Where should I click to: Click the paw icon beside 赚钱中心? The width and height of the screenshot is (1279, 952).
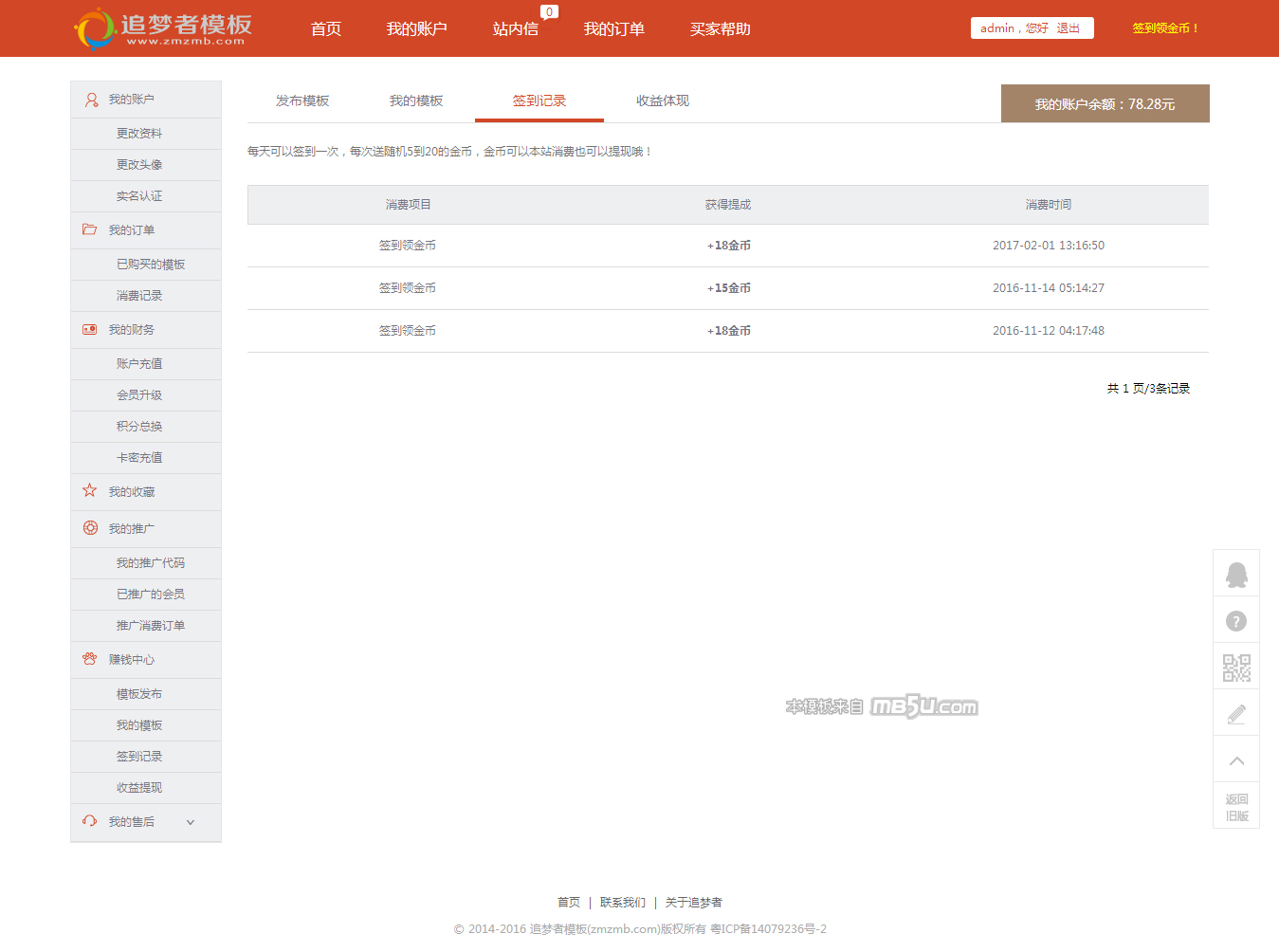(90, 659)
